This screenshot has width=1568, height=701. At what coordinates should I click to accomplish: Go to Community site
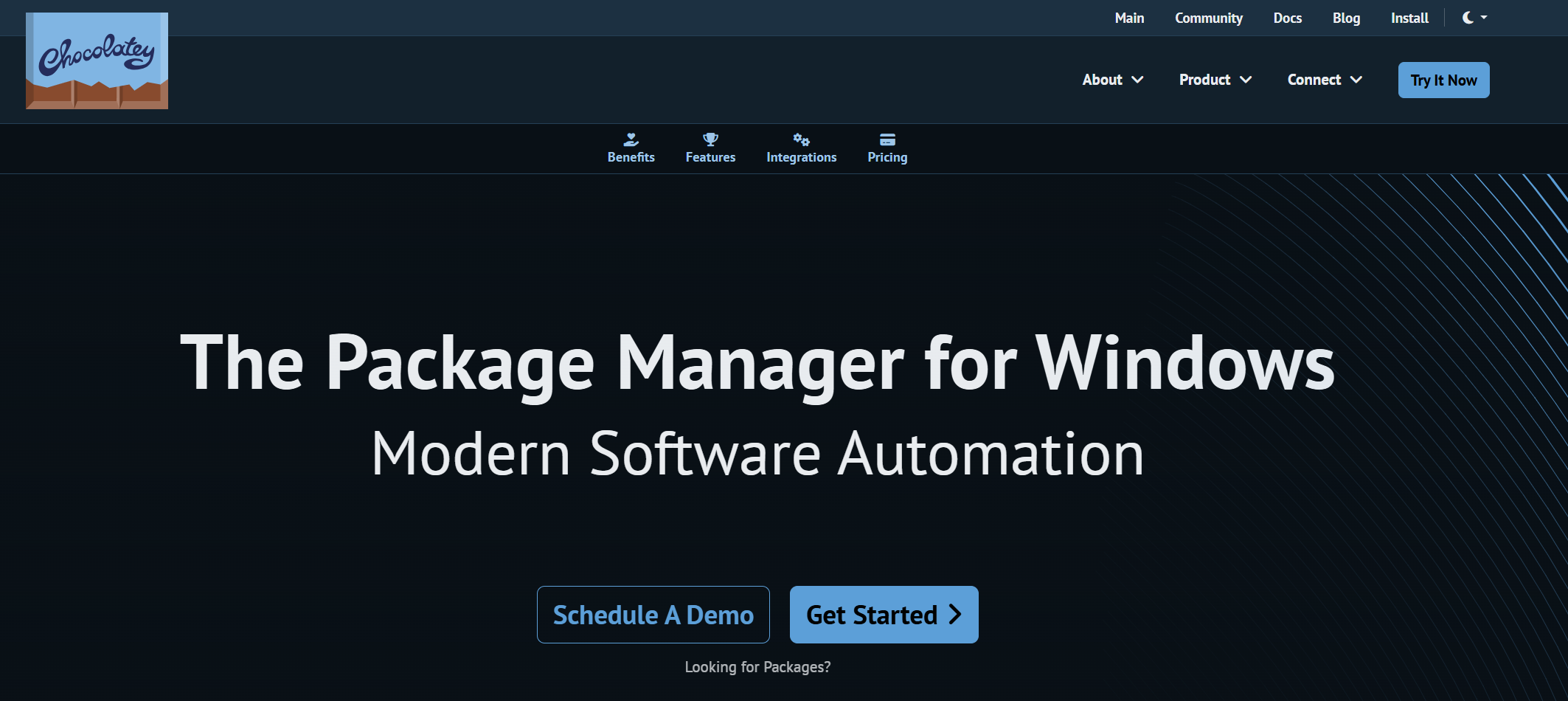tap(1209, 18)
